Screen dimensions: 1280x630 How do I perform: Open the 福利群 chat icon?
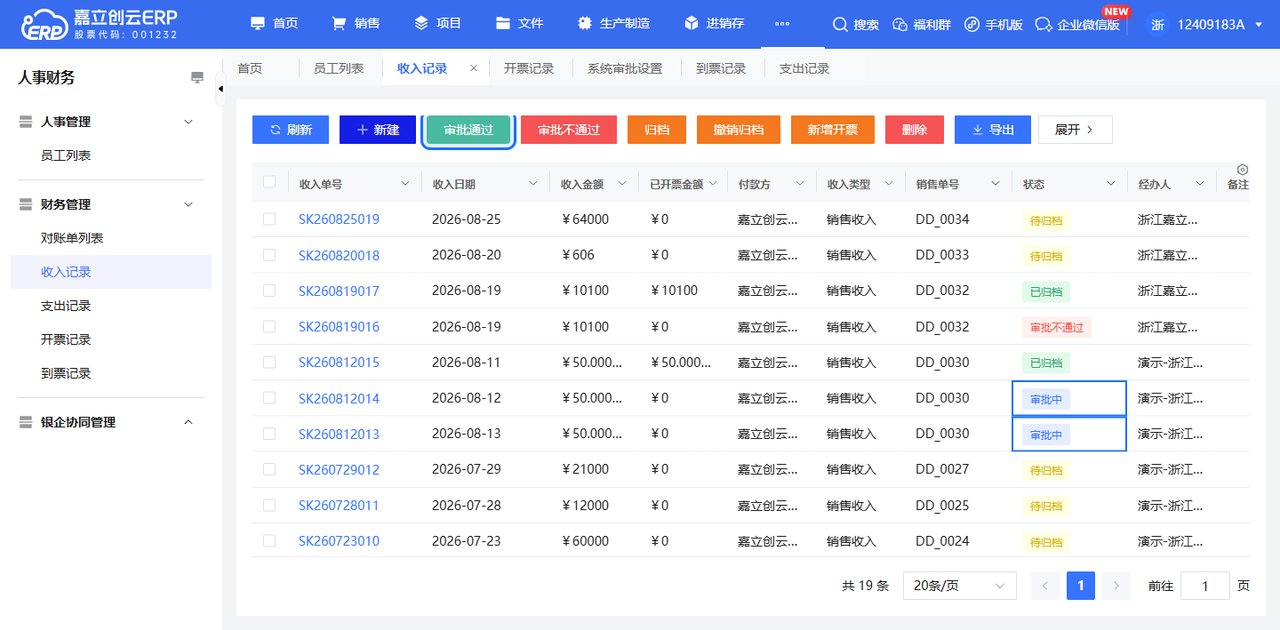(x=899, y=24)
